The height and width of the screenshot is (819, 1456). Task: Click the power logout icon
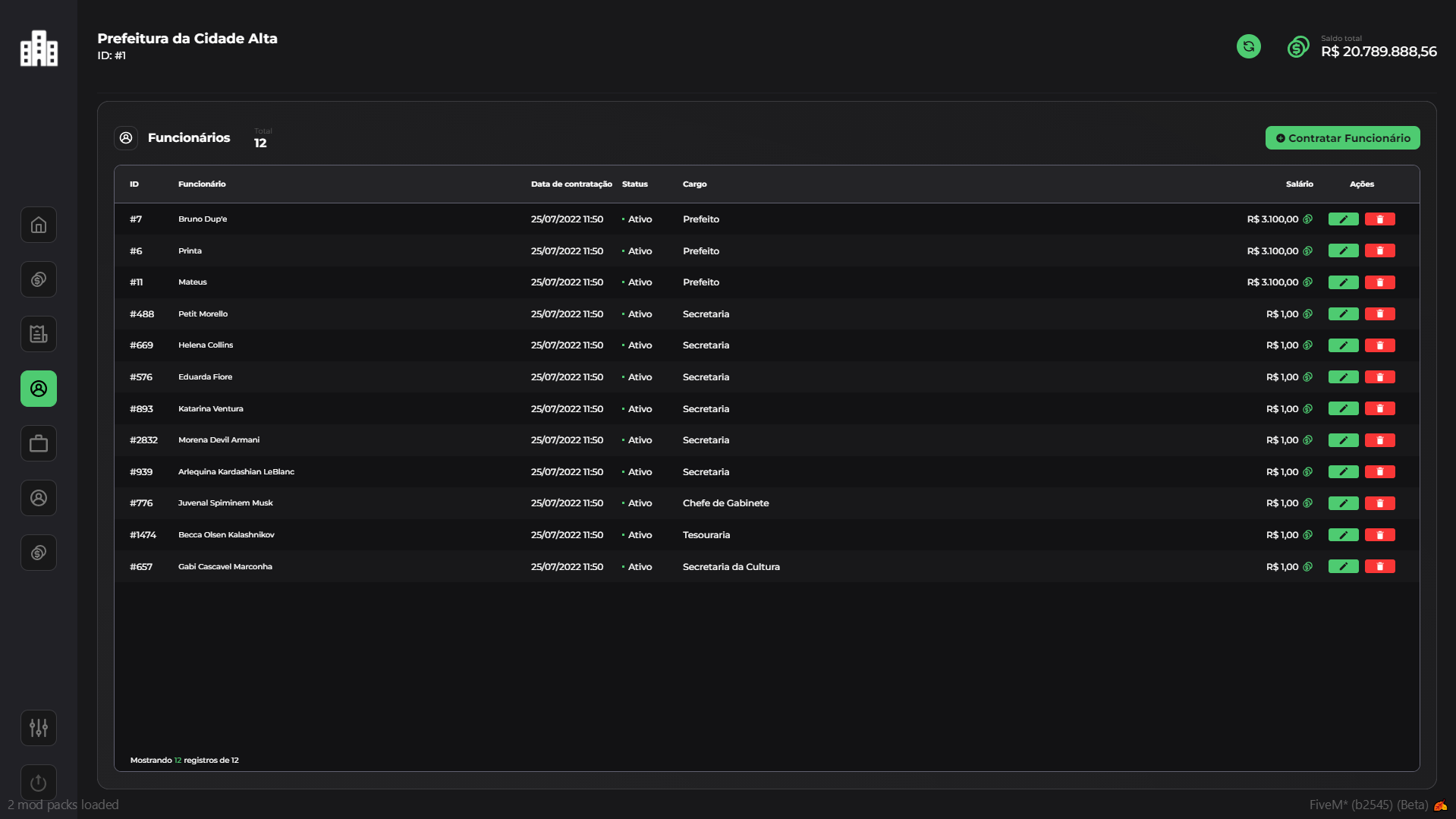(x=39, y=782)
